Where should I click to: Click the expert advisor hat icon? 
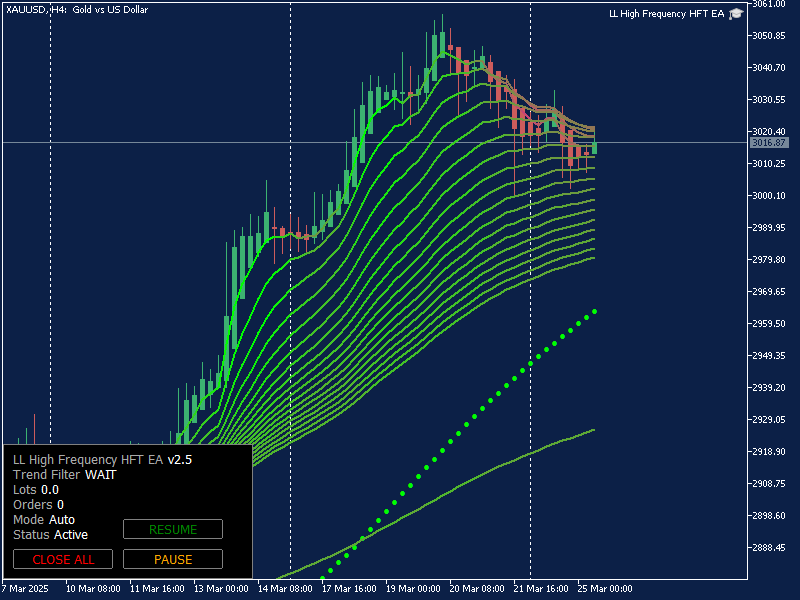736,14
